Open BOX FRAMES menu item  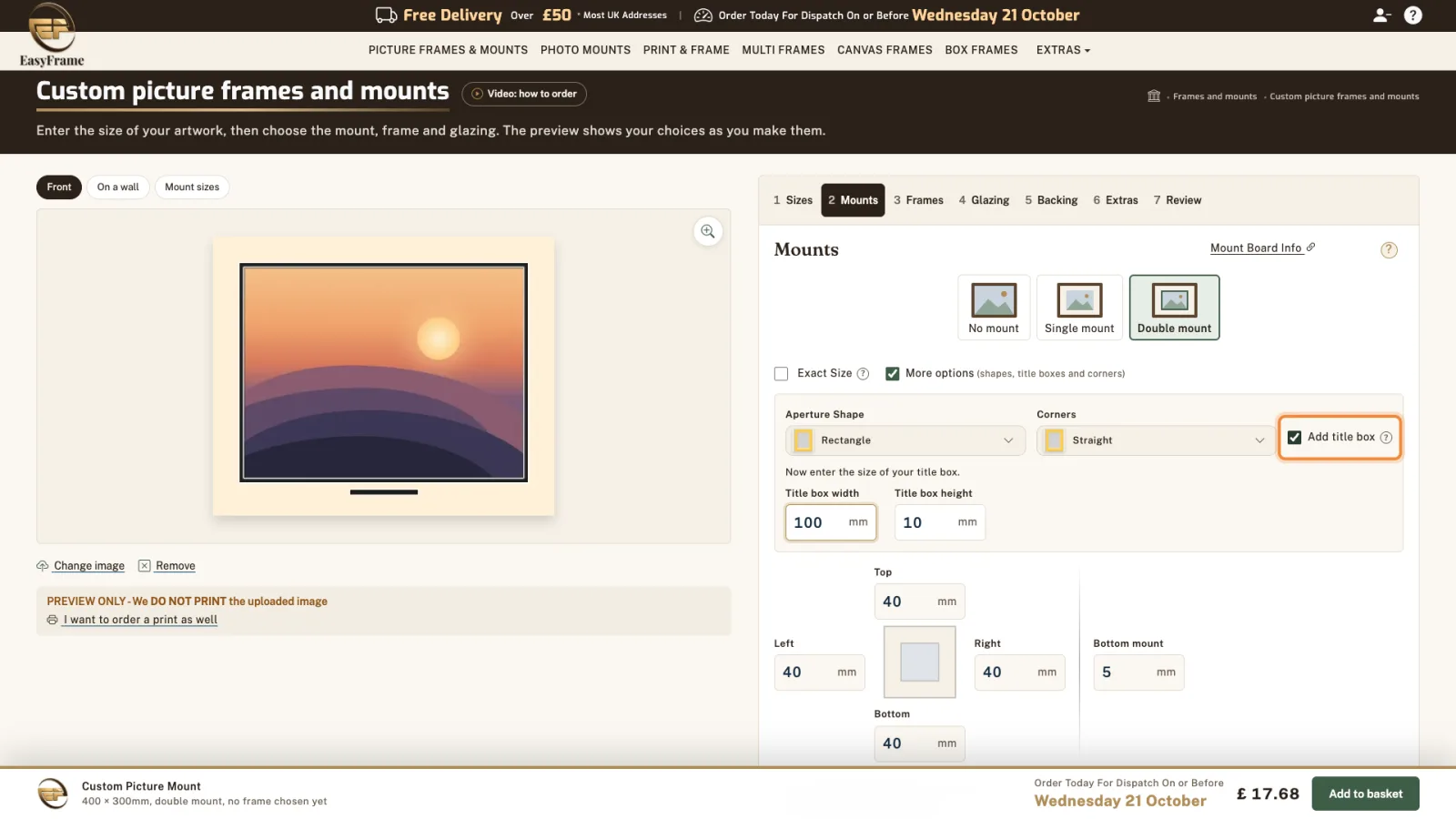(981, 50)
